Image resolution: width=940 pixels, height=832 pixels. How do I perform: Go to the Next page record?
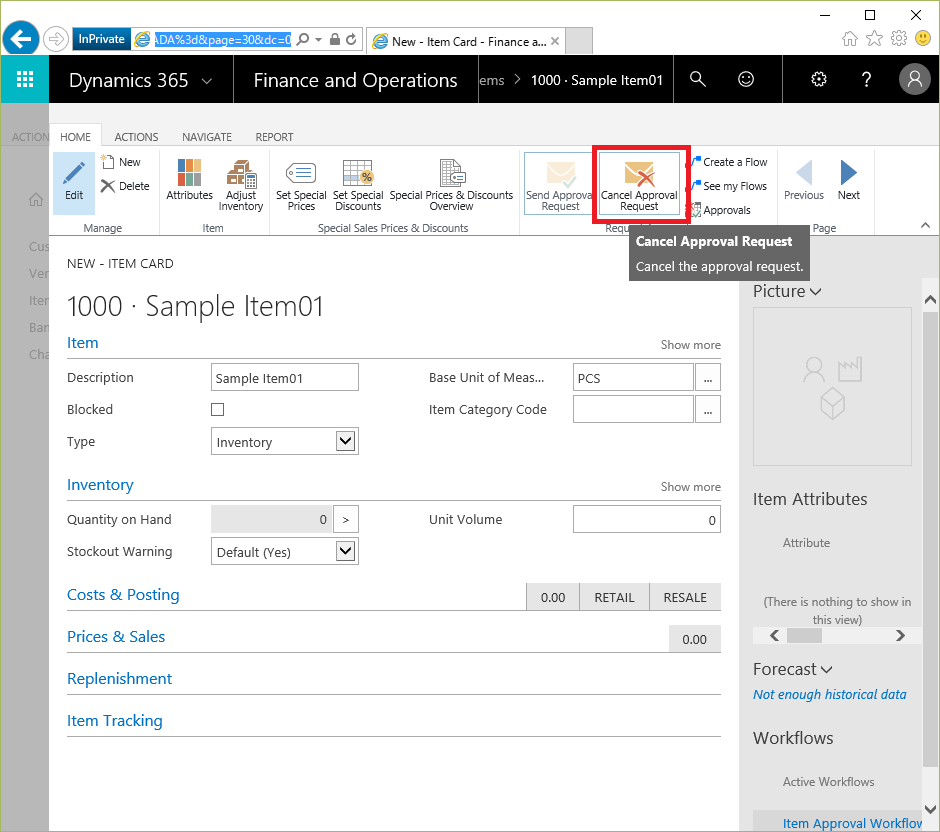click(849, 180)
